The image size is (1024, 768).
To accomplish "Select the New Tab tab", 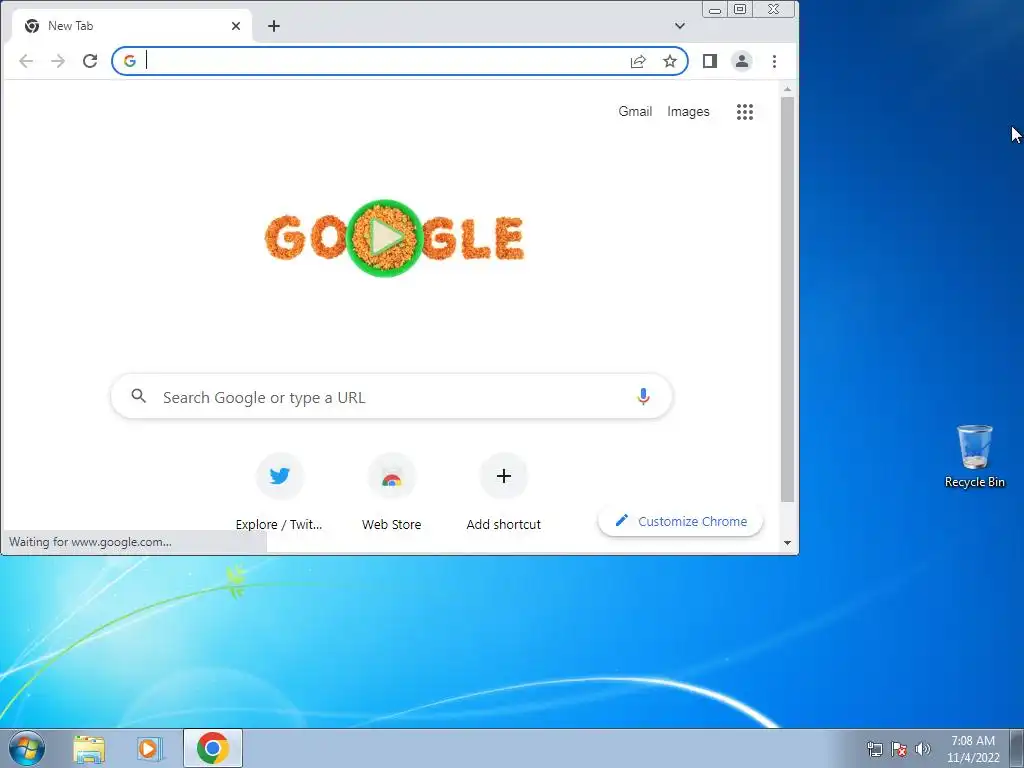I will click(131, 26).
